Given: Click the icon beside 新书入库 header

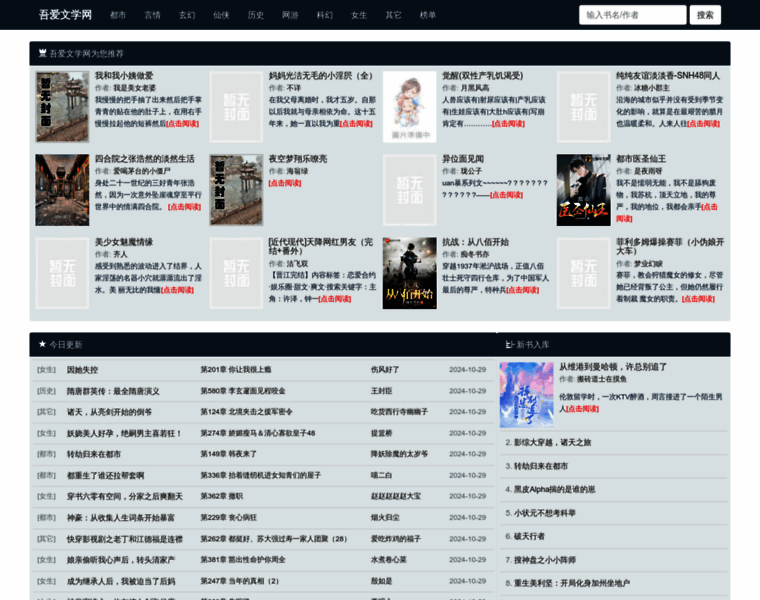Looking at the screenshot, I should (x=509, y=345).
